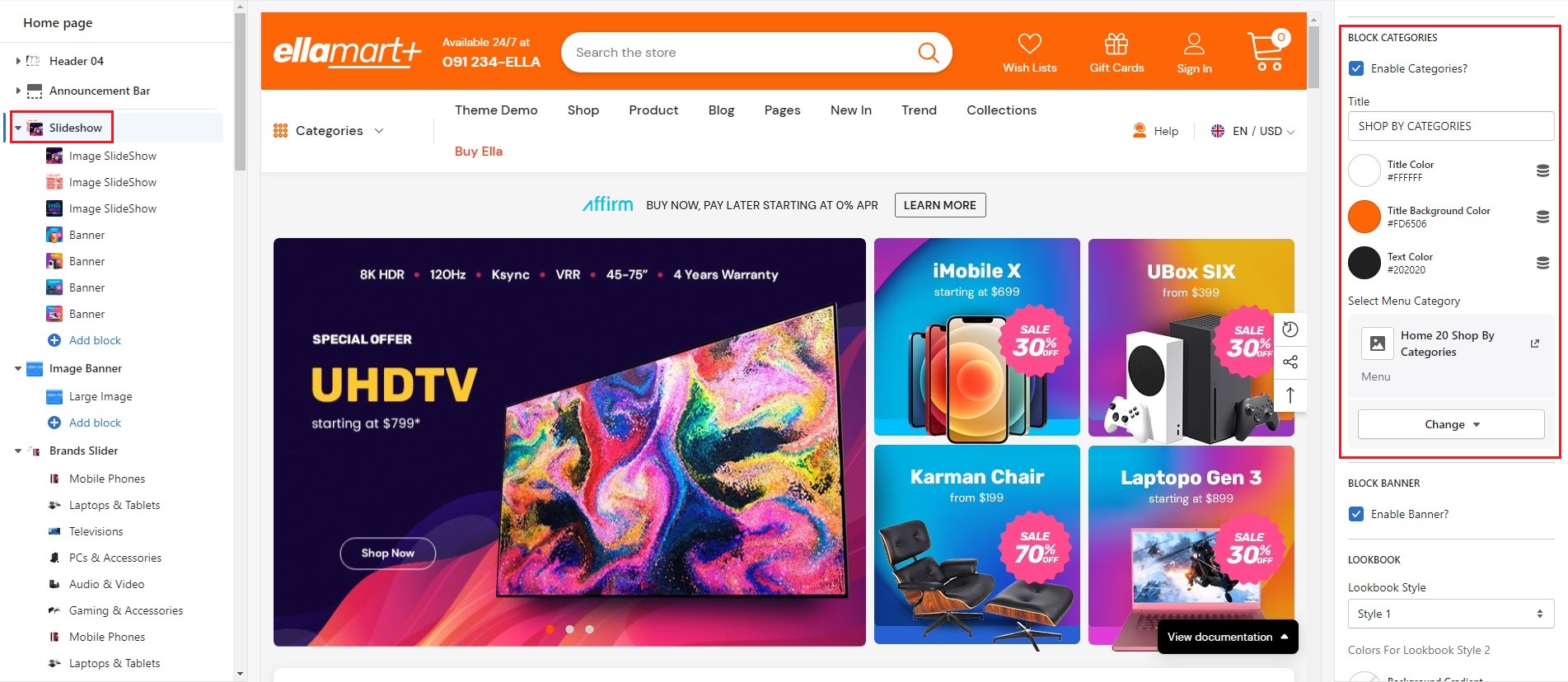Open the Change menu dropdown
Viewport: 1568px width, 682px height.
tap(1451, 424)
